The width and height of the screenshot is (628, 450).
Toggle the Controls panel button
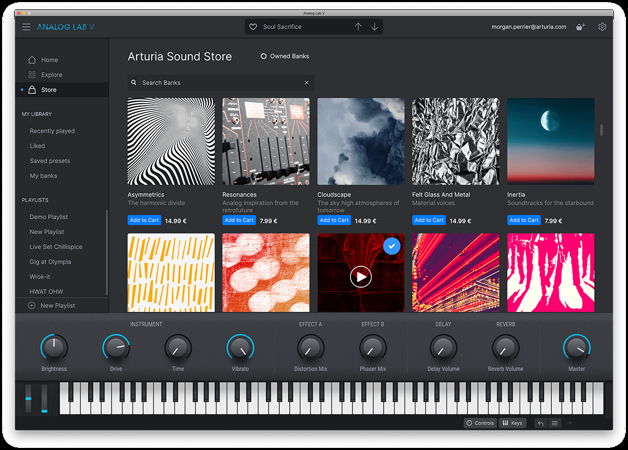(480, 423)
